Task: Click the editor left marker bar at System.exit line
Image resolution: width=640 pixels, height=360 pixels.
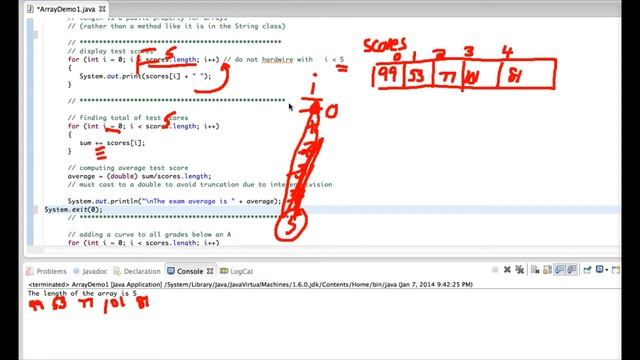Action: tap(36, 209)
